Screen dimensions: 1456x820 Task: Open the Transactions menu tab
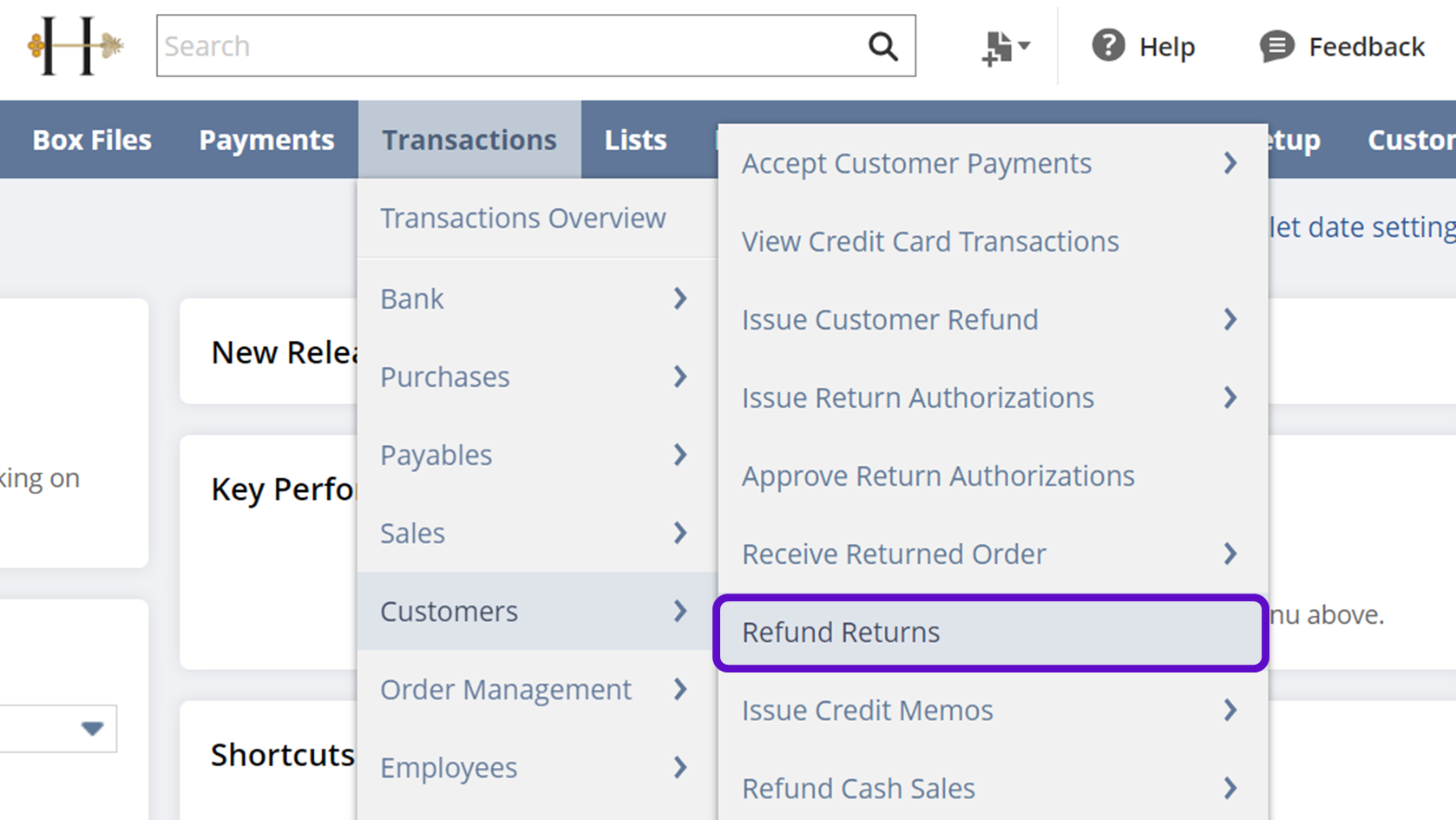pyautogui.click(x=469, y=140)
